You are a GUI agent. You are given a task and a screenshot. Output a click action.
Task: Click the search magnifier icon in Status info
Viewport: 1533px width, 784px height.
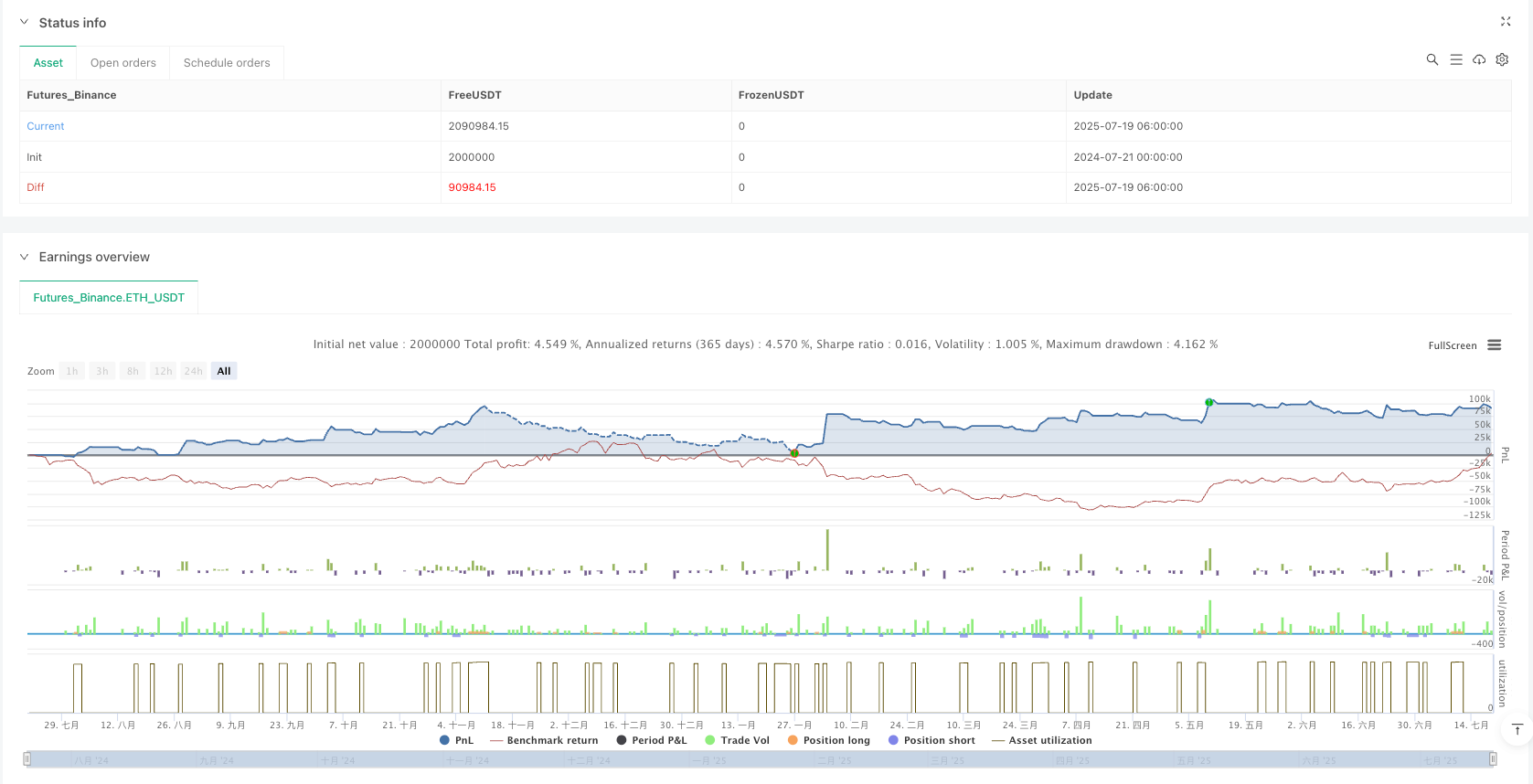[x=1432, y=59]
